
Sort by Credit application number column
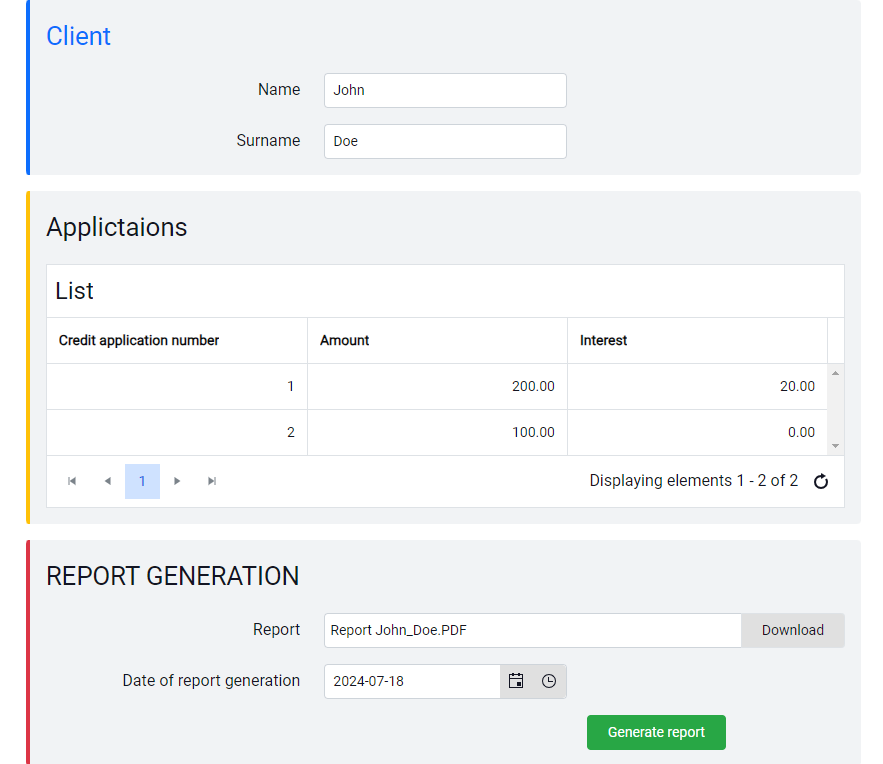tap(177, 341)
